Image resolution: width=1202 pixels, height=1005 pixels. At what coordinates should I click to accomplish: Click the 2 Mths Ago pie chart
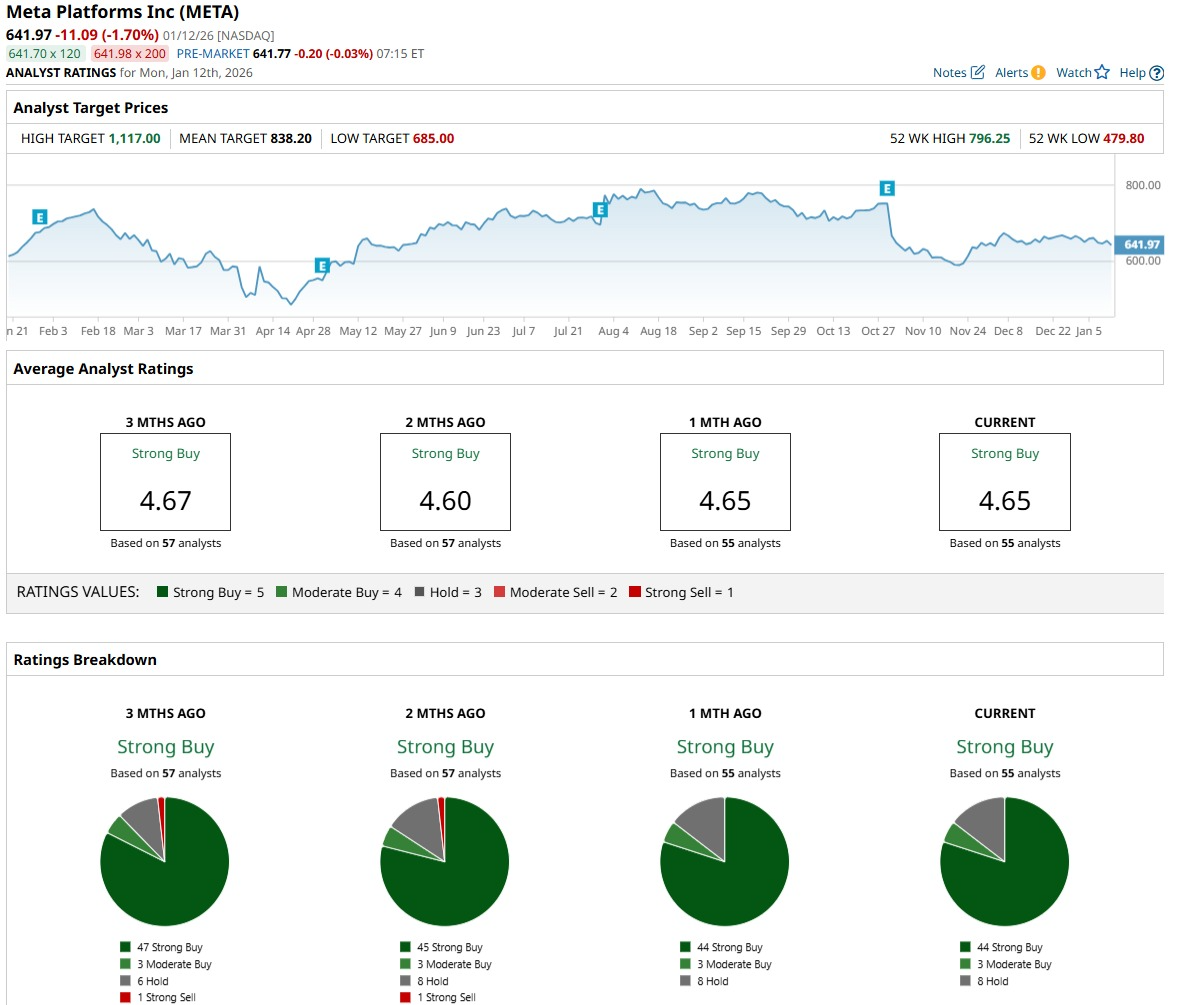click(x=445, y=861)
